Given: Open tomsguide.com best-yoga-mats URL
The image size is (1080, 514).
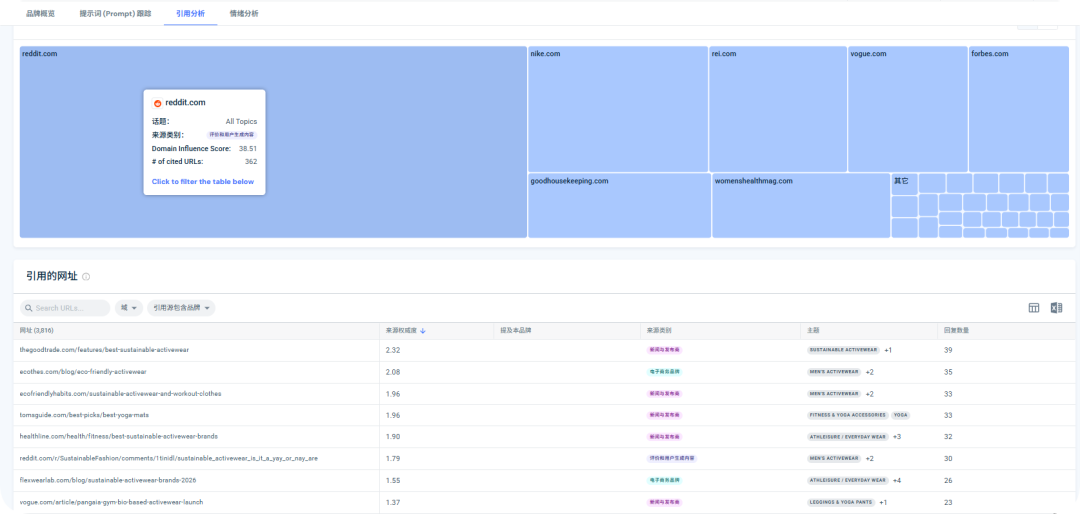Looking at the screenshot, I should pyautogui.click(x=84, y=415).
